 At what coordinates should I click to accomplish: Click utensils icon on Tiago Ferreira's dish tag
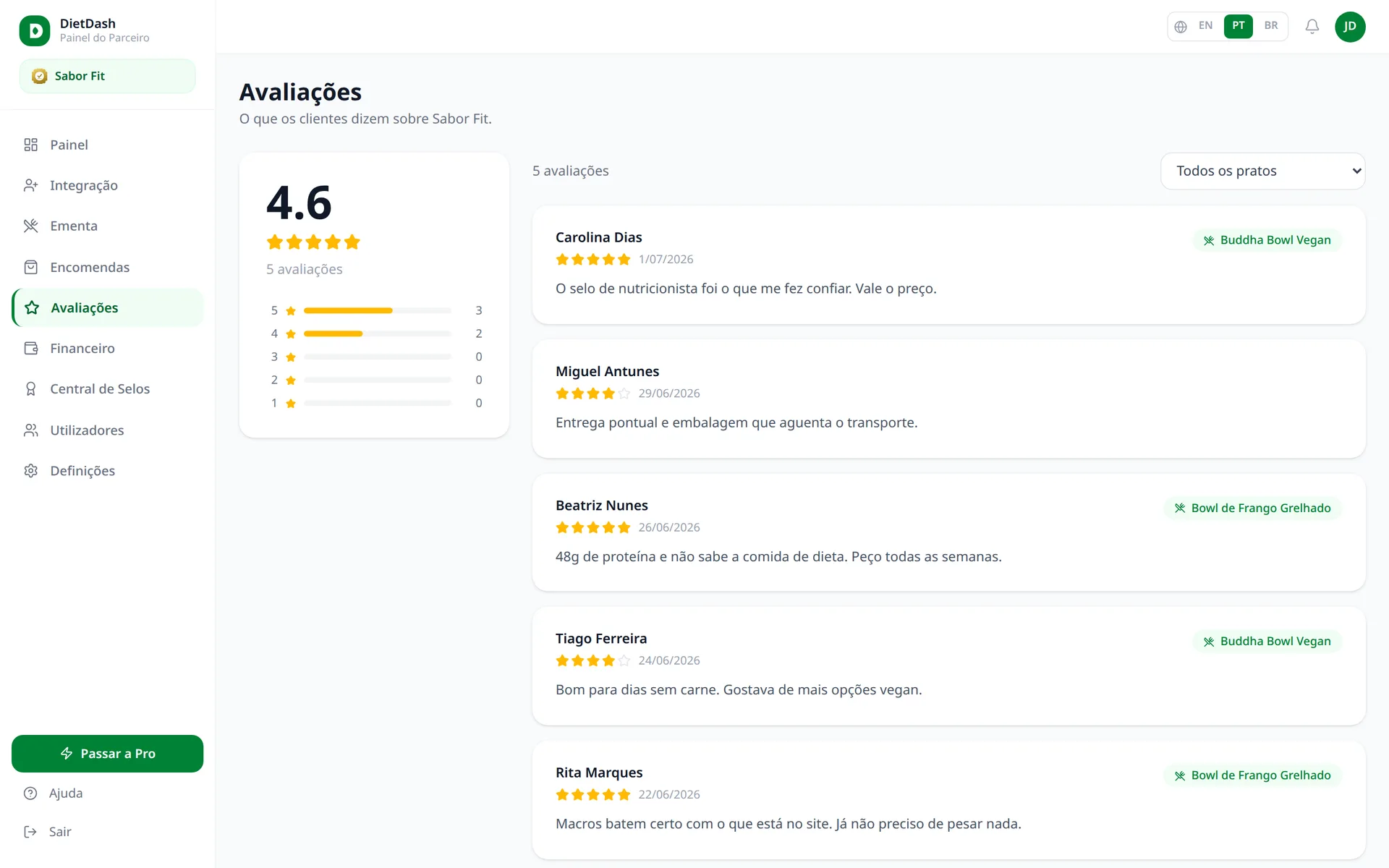pyautogui.click(x=1209, y=642)
